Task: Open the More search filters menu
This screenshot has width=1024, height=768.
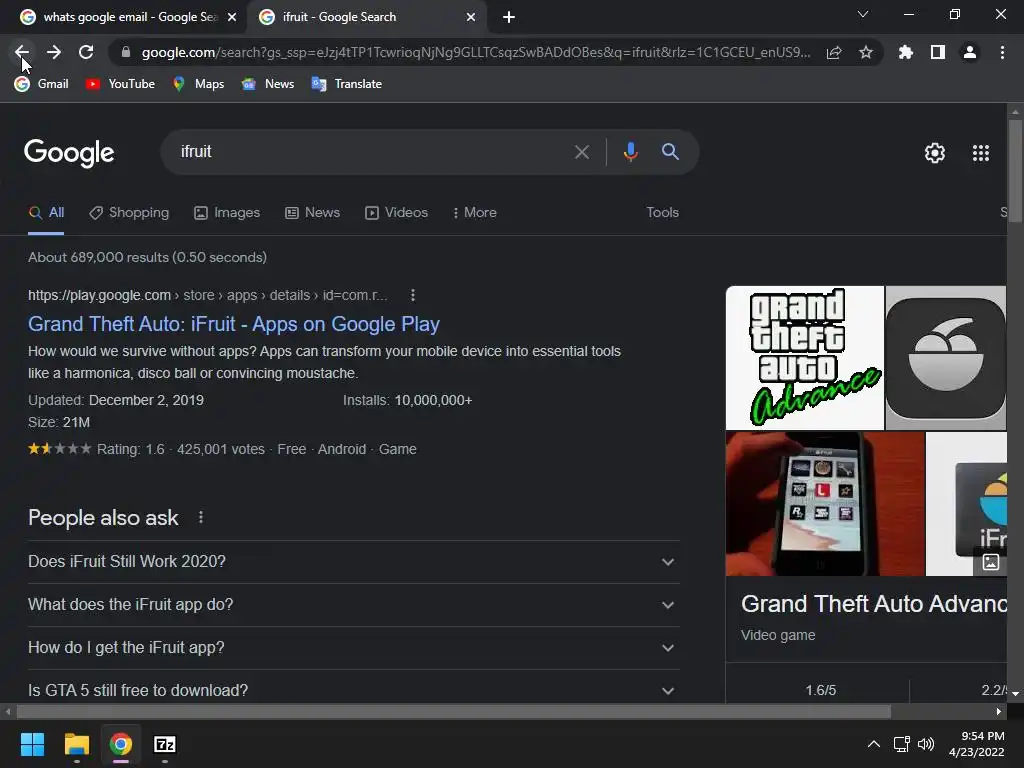Action: (x=475, y=213)
